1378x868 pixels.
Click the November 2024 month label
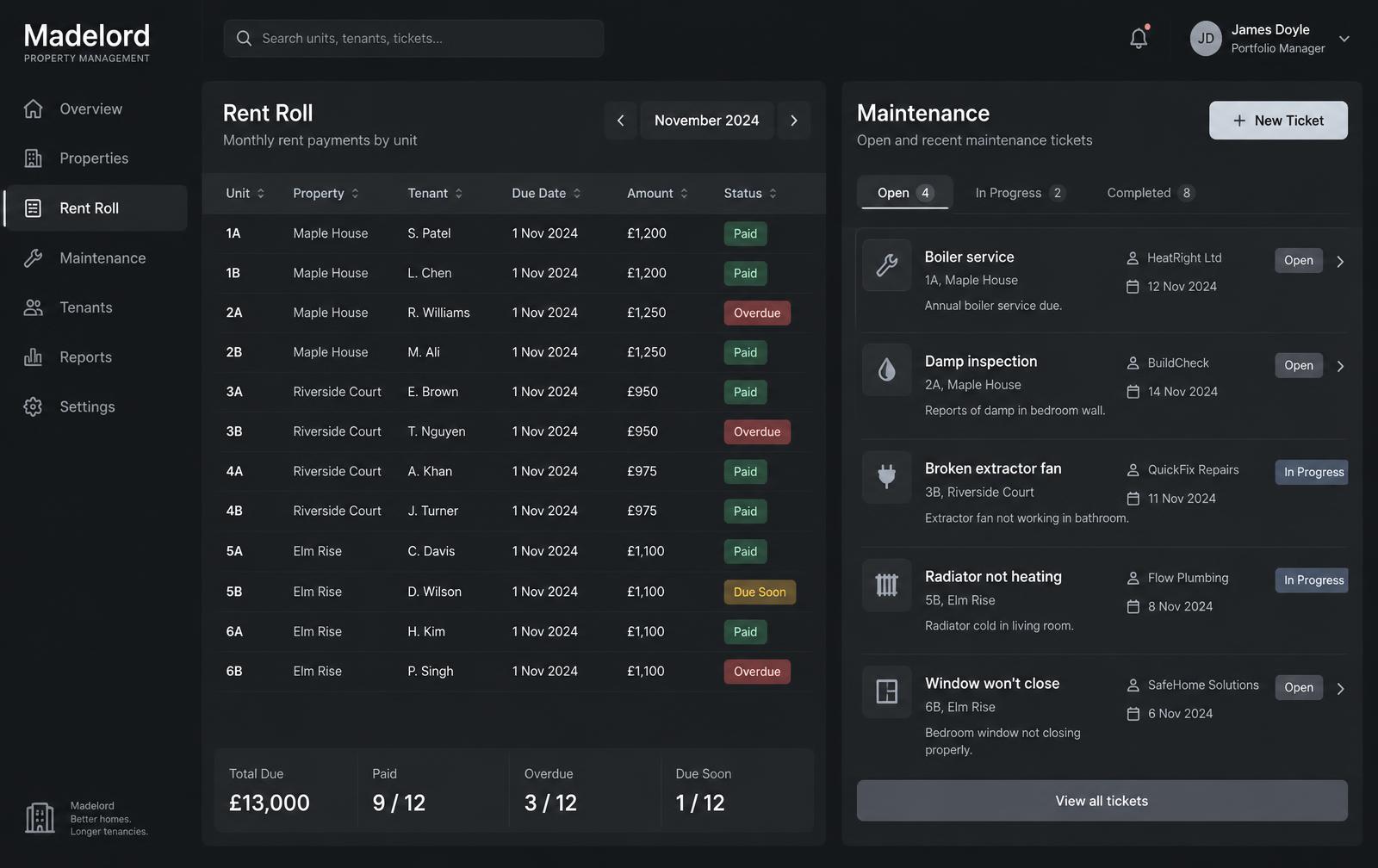707,121
